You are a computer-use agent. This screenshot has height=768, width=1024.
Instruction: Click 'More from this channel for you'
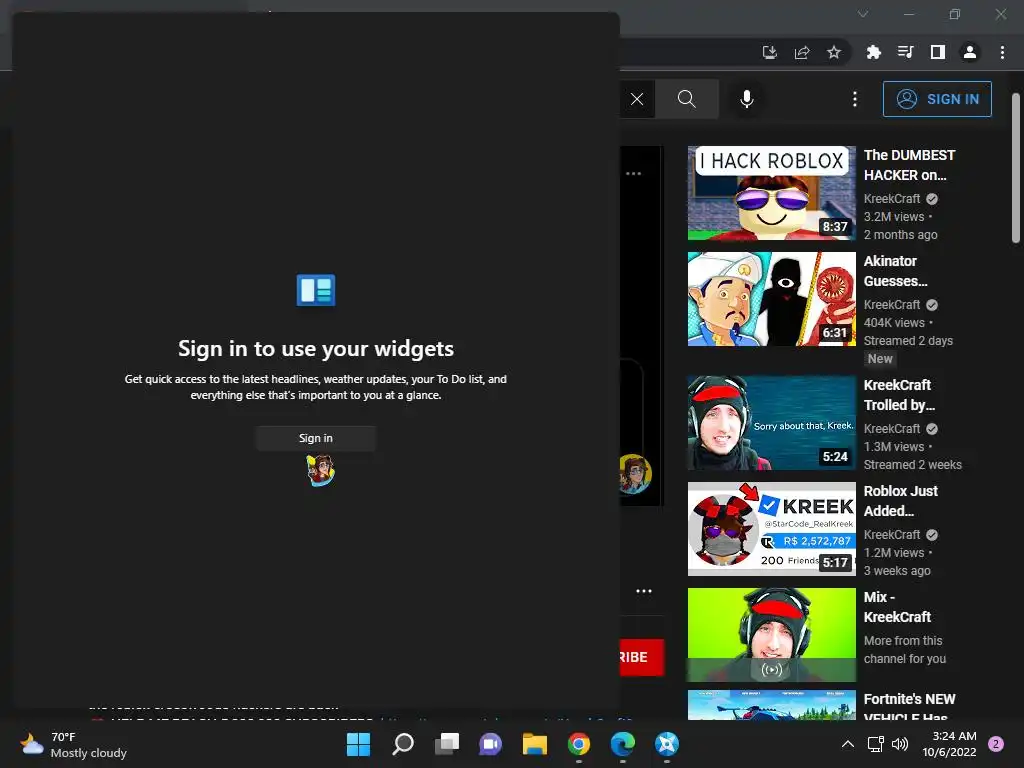904,650
